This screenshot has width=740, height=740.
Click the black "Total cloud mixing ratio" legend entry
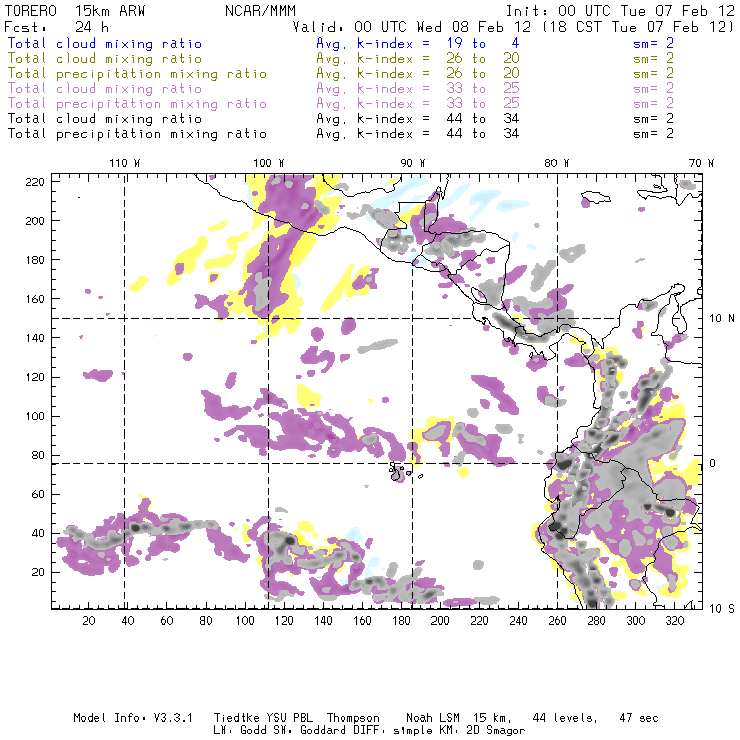(105, 119)
